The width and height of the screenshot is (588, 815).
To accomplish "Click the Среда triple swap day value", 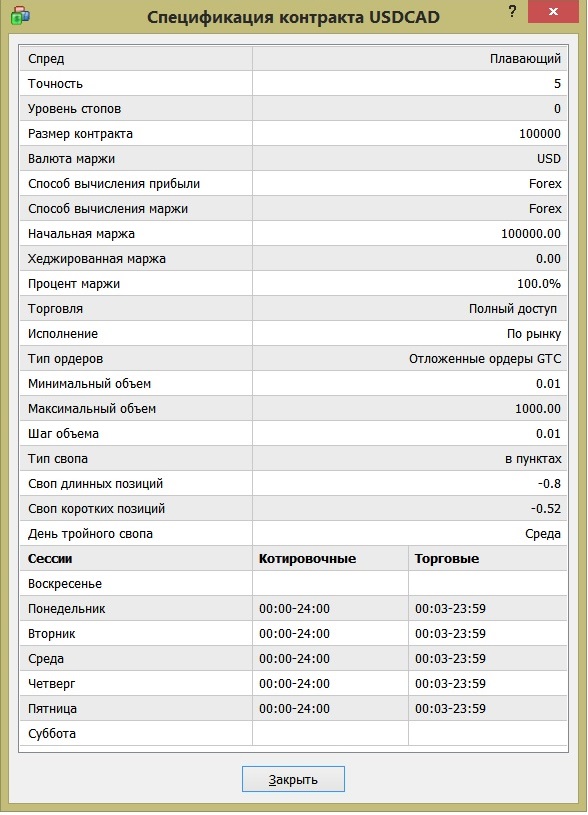I will (x=543, y=533).
